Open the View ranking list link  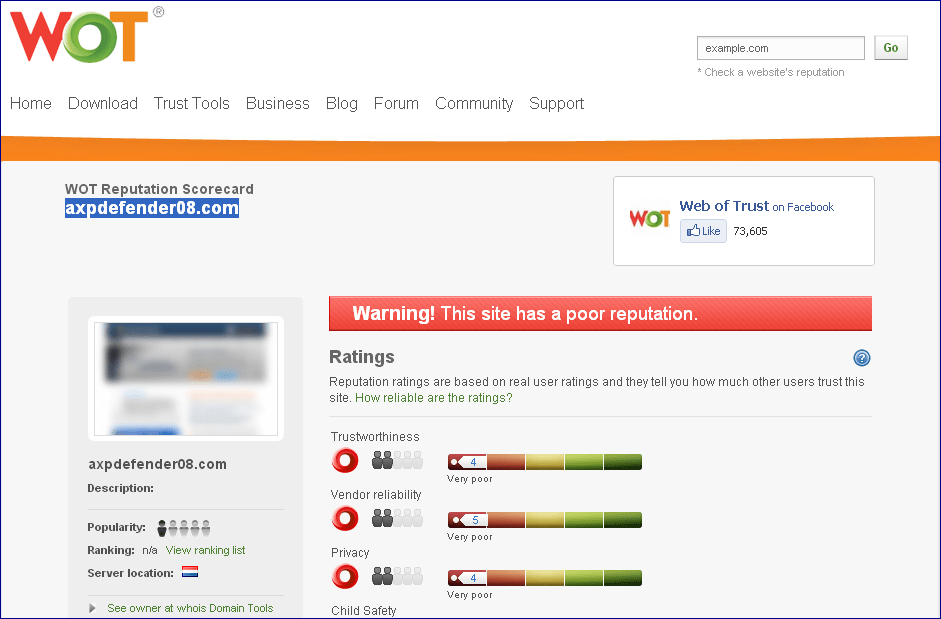click(x=205, y=550)
